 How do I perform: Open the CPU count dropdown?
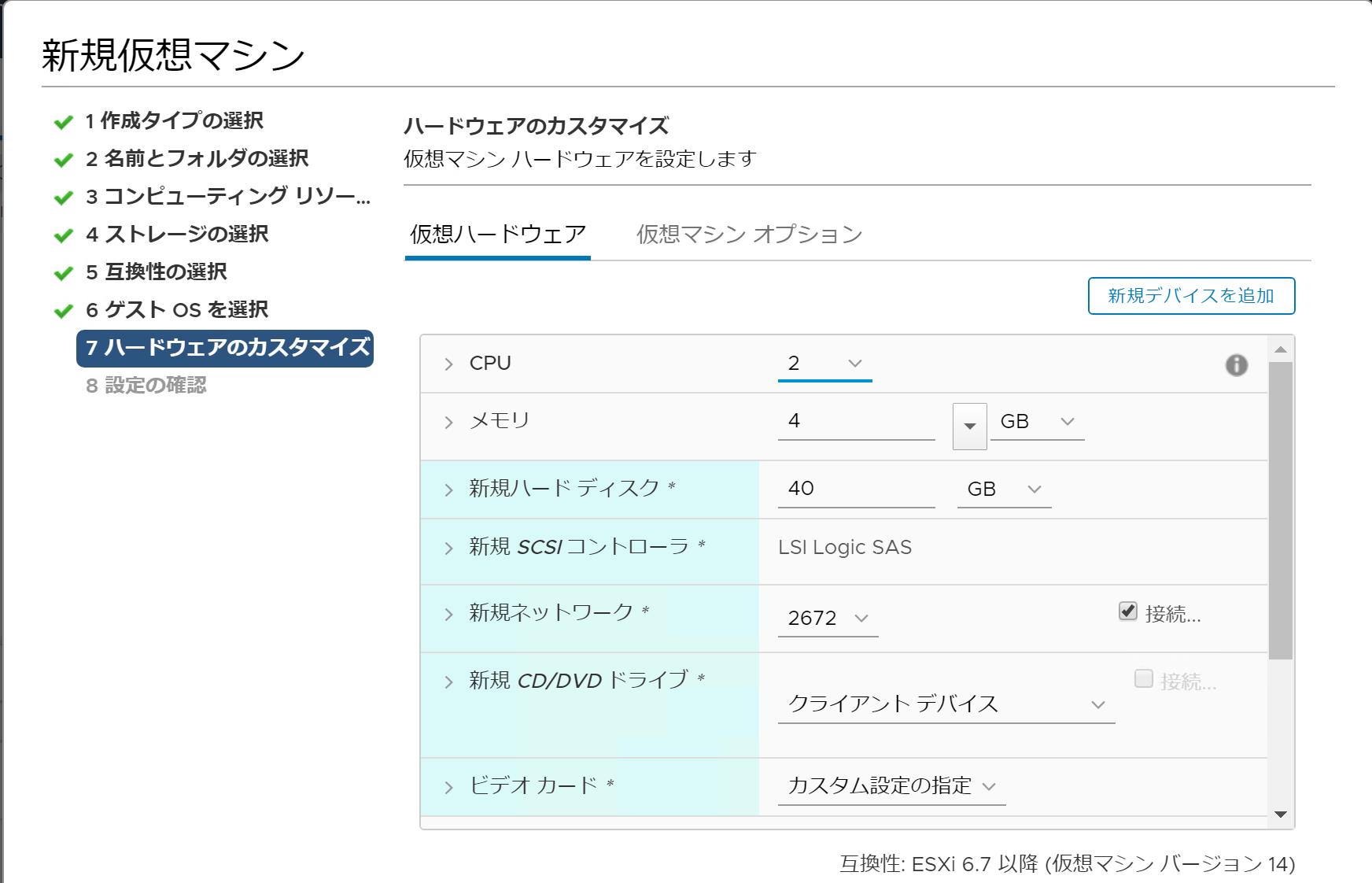(x=824, y=364)
